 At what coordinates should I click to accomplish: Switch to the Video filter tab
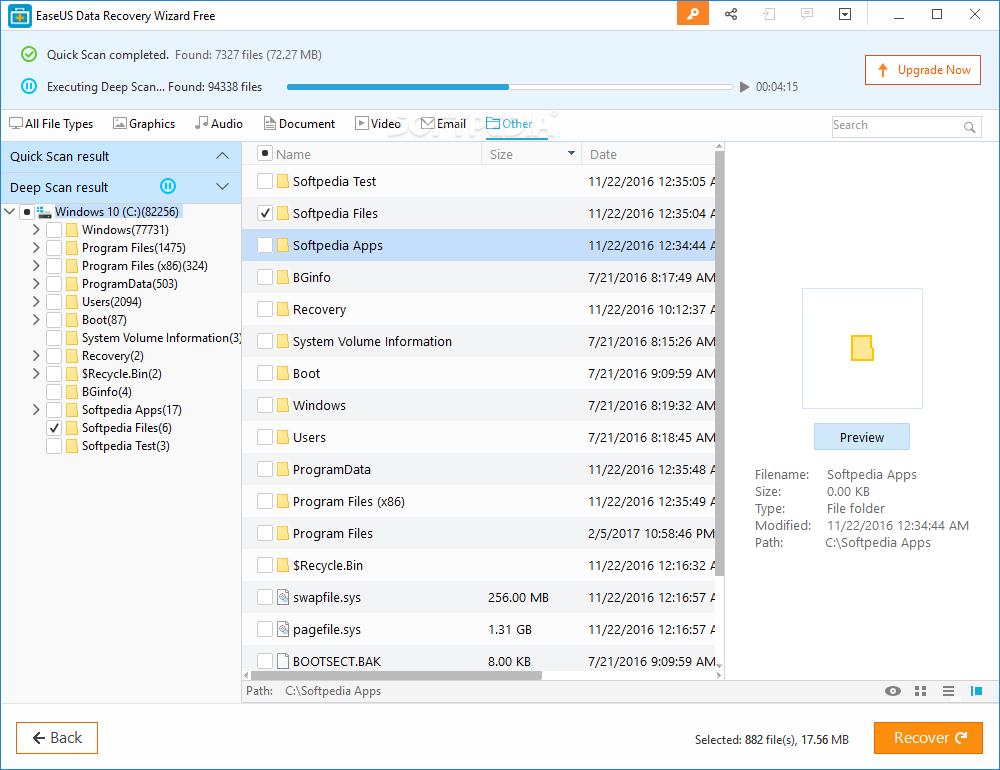378,124
